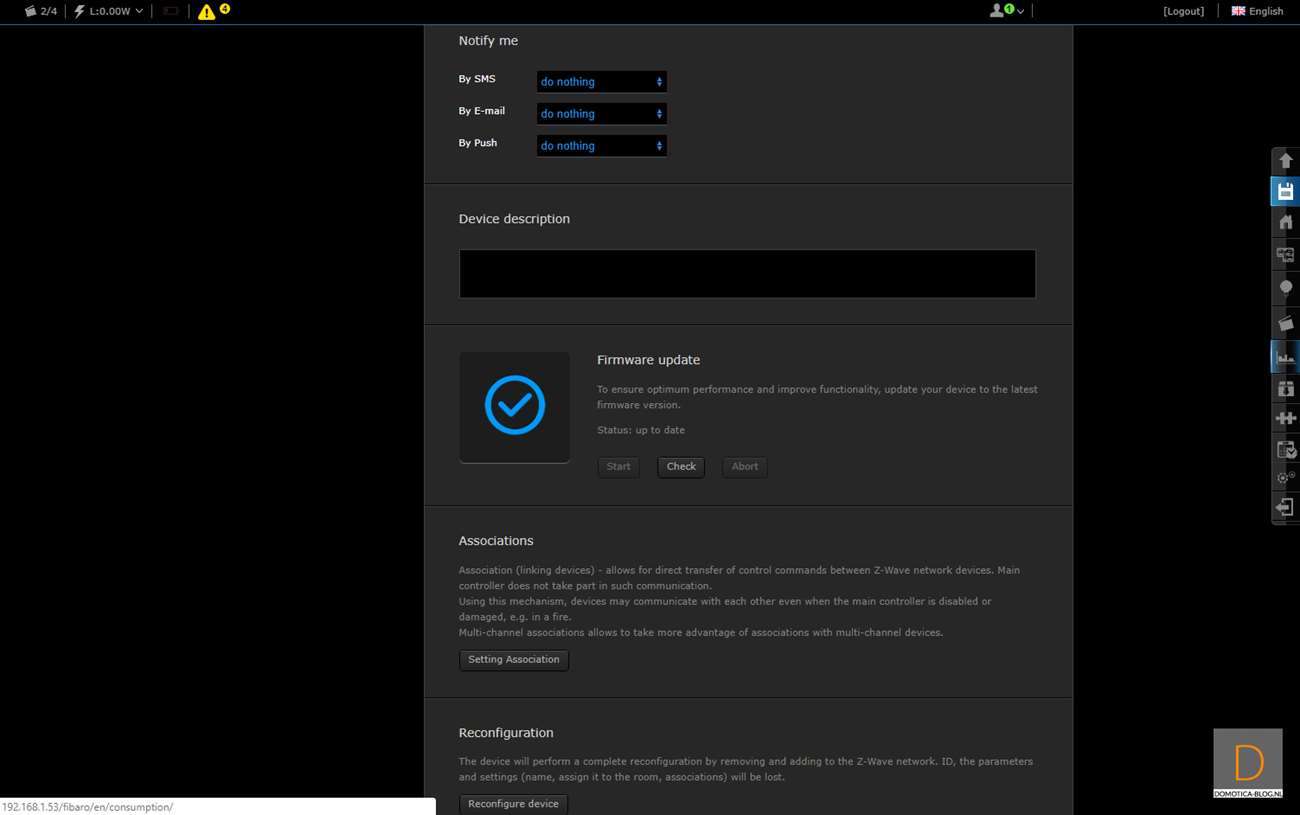Click the exit arrow icon in sidebar
Screen dimensions: 1300x815
(1285, 508)
